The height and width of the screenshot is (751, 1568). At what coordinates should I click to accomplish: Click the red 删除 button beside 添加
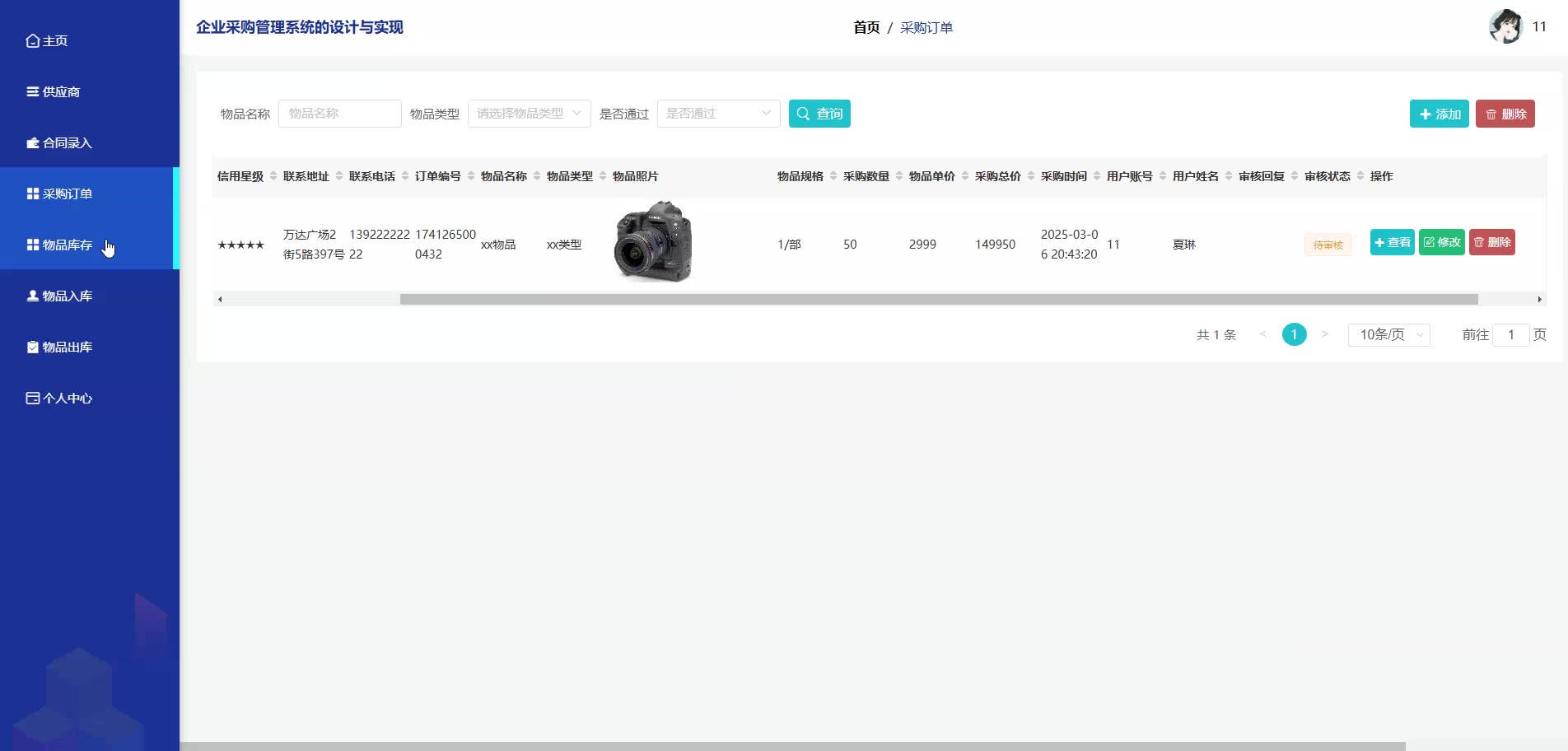click(x=1505, y=114)
